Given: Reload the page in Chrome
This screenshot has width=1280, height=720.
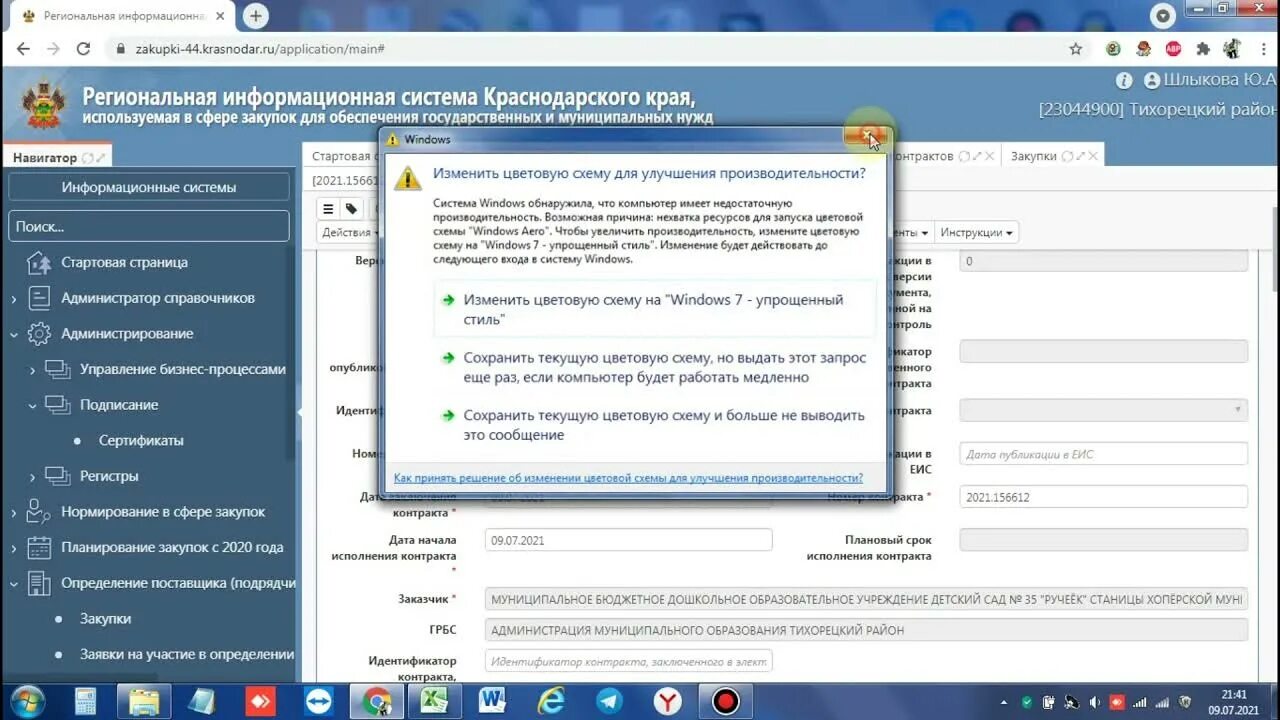Looking at the screenshot, I should coord(84,48).
